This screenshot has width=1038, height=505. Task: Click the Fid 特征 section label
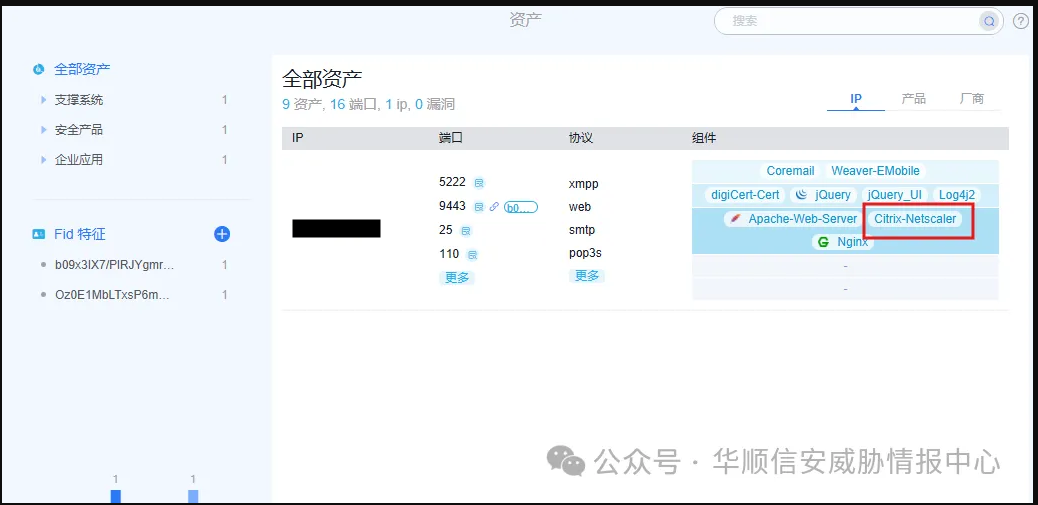78,234
